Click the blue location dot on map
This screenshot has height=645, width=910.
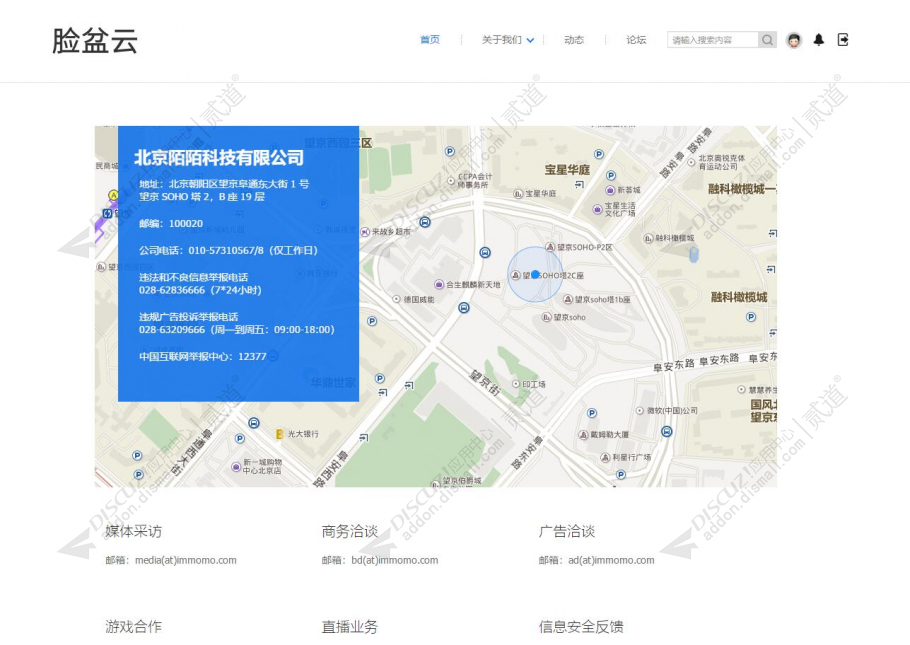click(535, 275)
